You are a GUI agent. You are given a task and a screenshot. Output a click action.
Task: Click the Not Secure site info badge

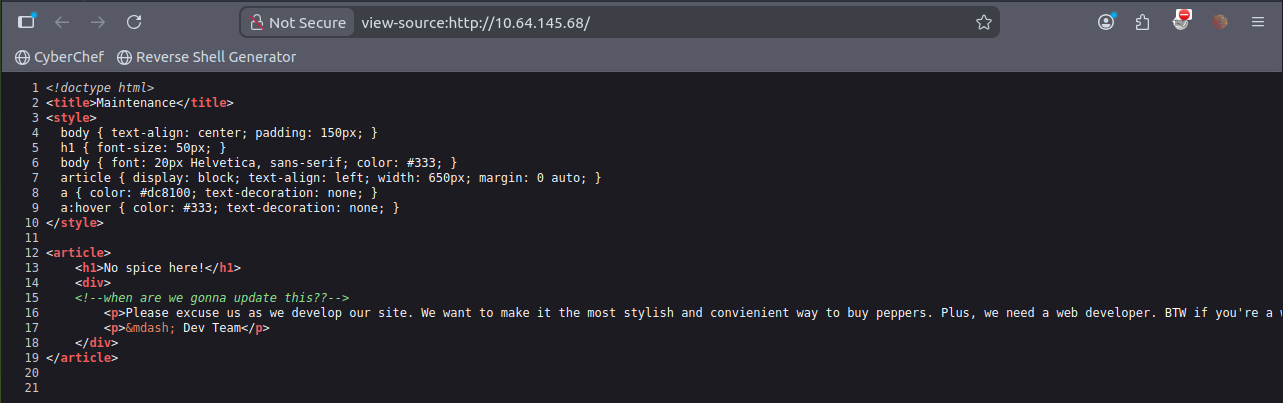tap(298, 22)
